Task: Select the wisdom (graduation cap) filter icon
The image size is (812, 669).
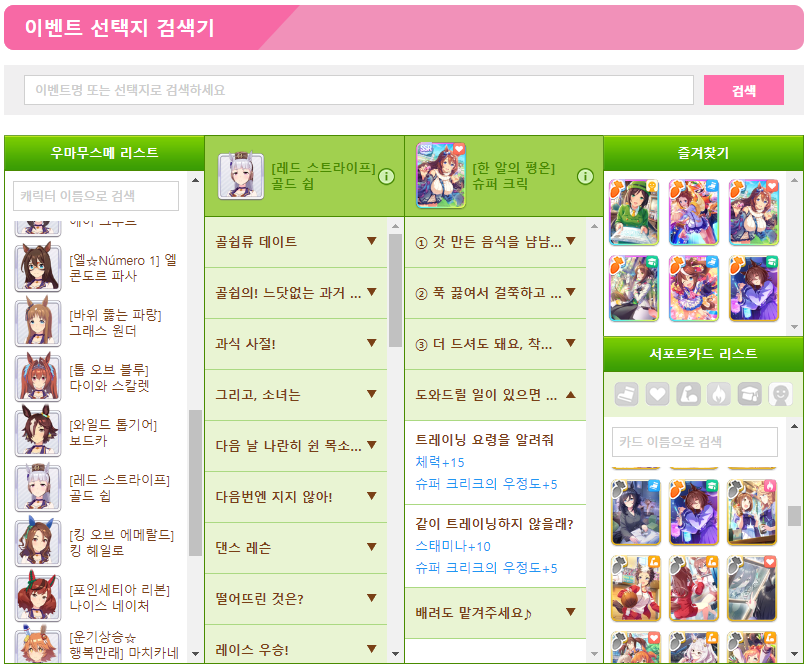Action: [750, 395]
